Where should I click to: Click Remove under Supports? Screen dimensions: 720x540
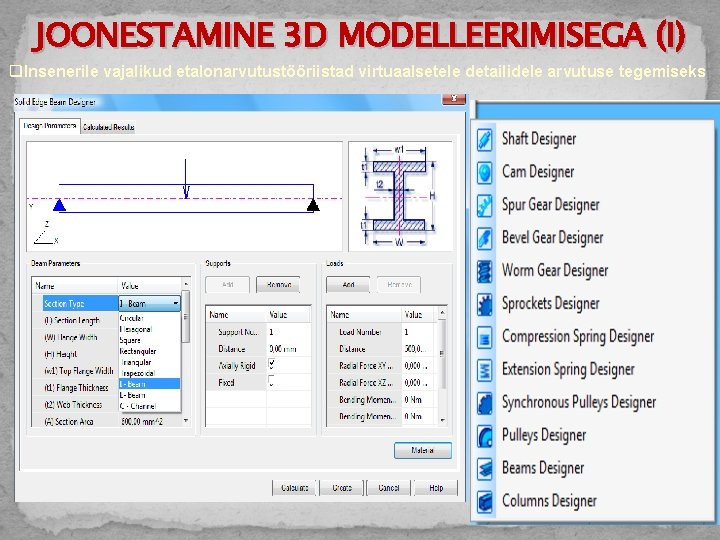(278, 285)
